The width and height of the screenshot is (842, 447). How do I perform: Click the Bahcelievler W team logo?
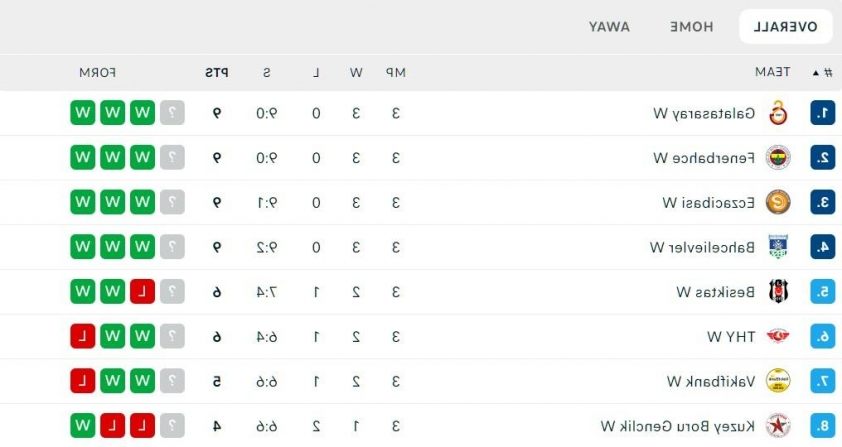(778, 247)
